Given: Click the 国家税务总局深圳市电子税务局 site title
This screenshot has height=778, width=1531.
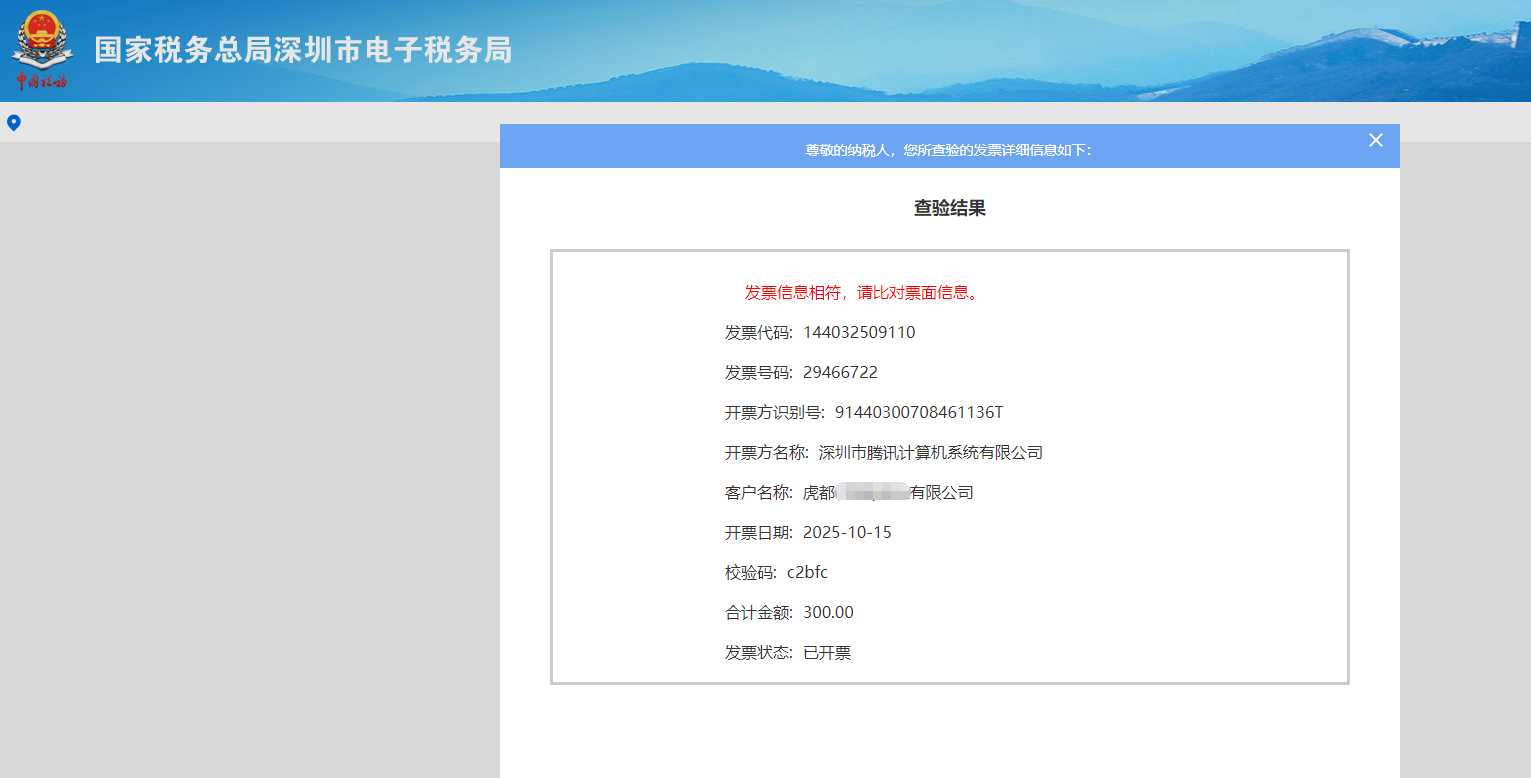Looking at the screenshot, I should [x=303, y=50].
